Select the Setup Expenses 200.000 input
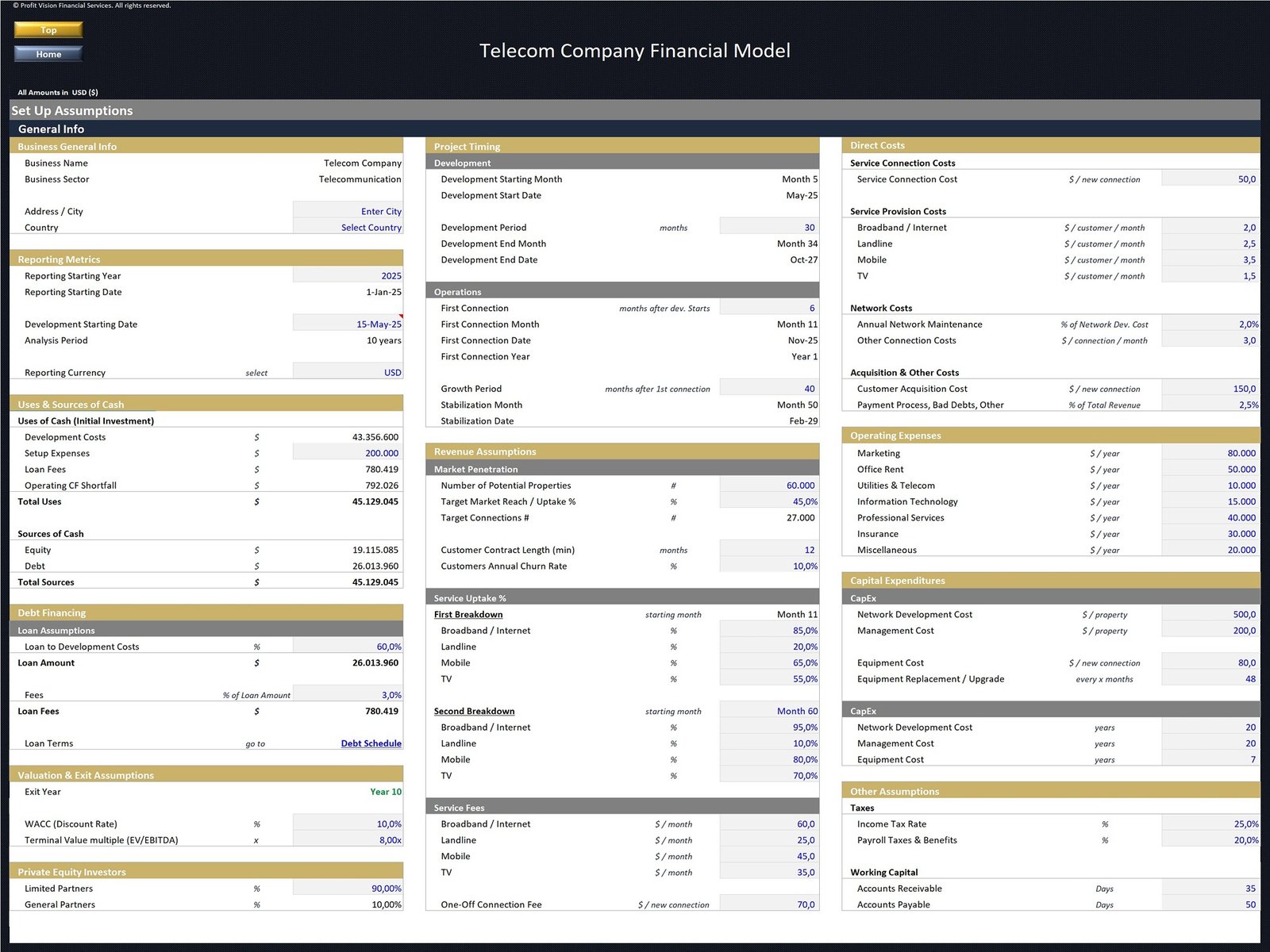 tap(348, 453)
